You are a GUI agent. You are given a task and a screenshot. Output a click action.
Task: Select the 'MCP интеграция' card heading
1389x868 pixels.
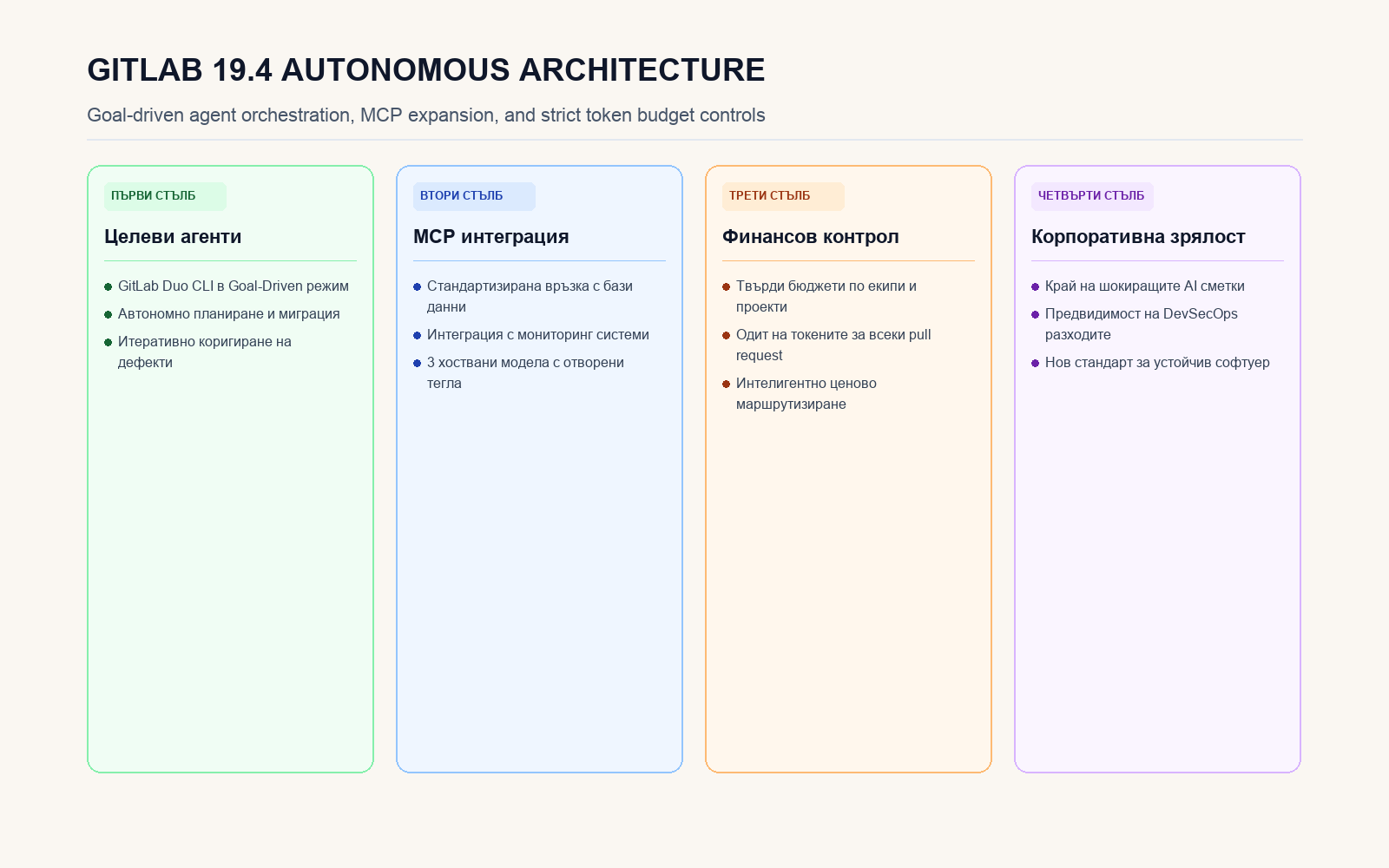click(x=491, y=236)
